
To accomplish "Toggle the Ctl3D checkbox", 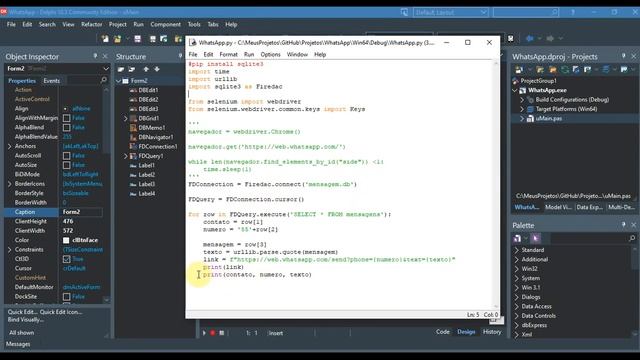I will pos(67,259).
